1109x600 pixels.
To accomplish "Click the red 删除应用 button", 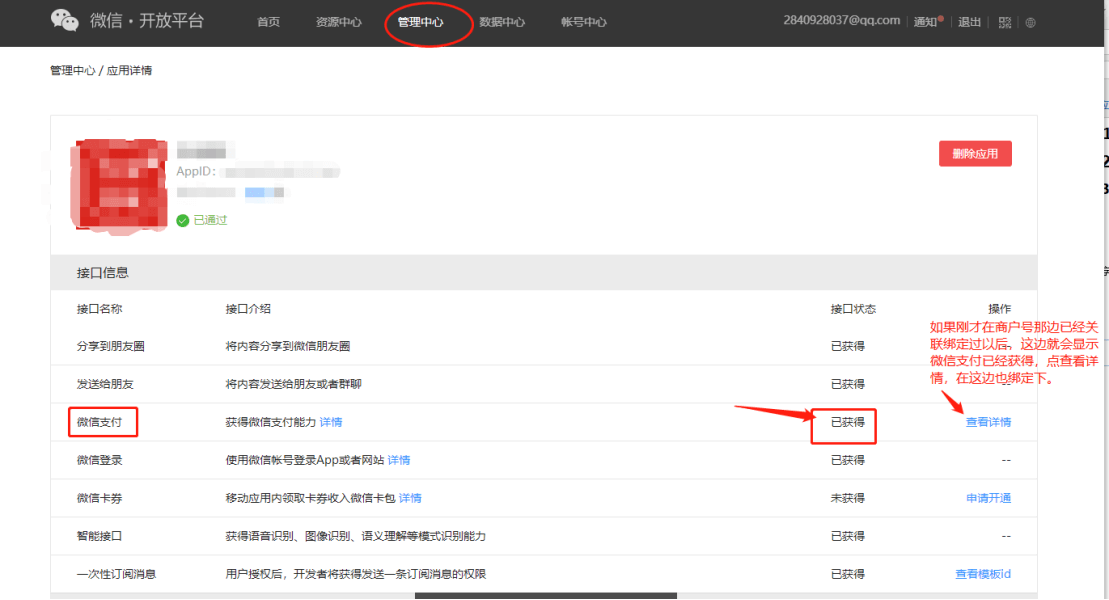I will (975, 154).
